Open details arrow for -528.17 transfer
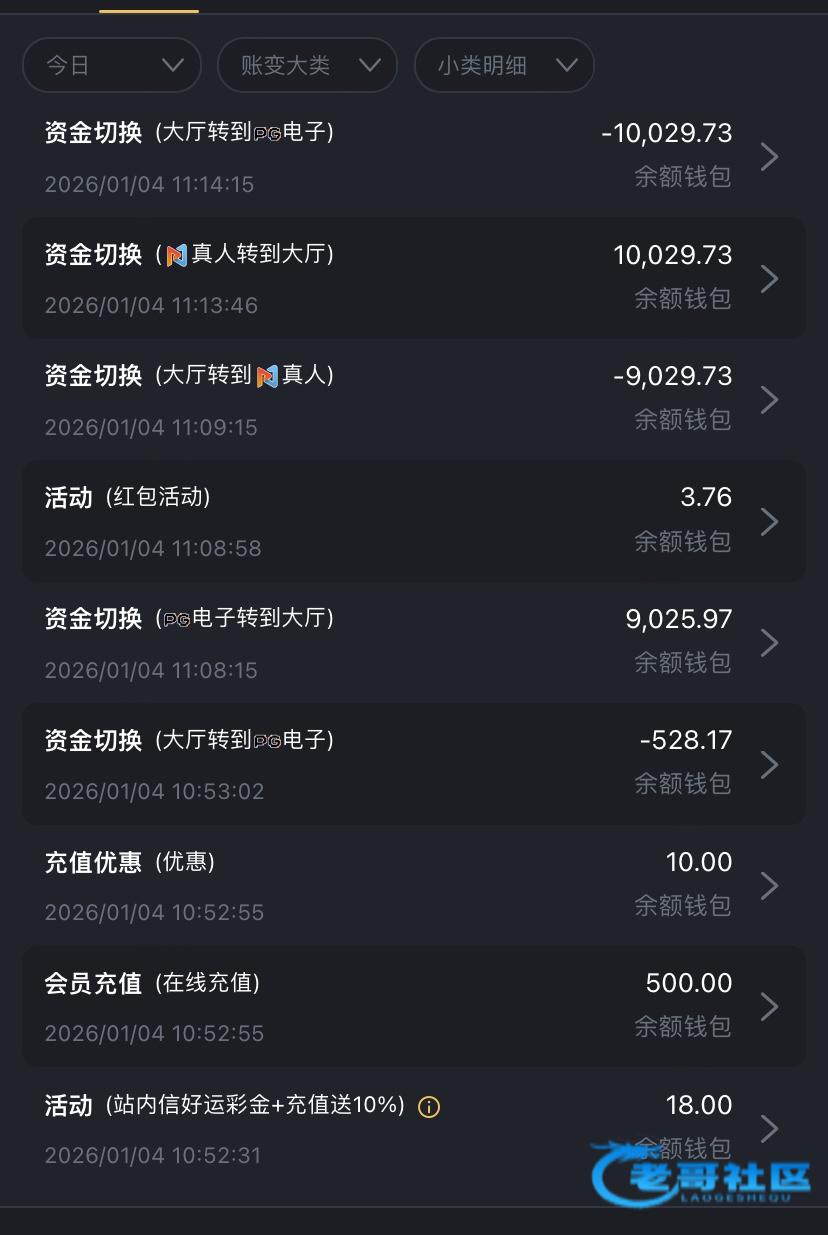828x1235 pixels. [x=769, y=764]
